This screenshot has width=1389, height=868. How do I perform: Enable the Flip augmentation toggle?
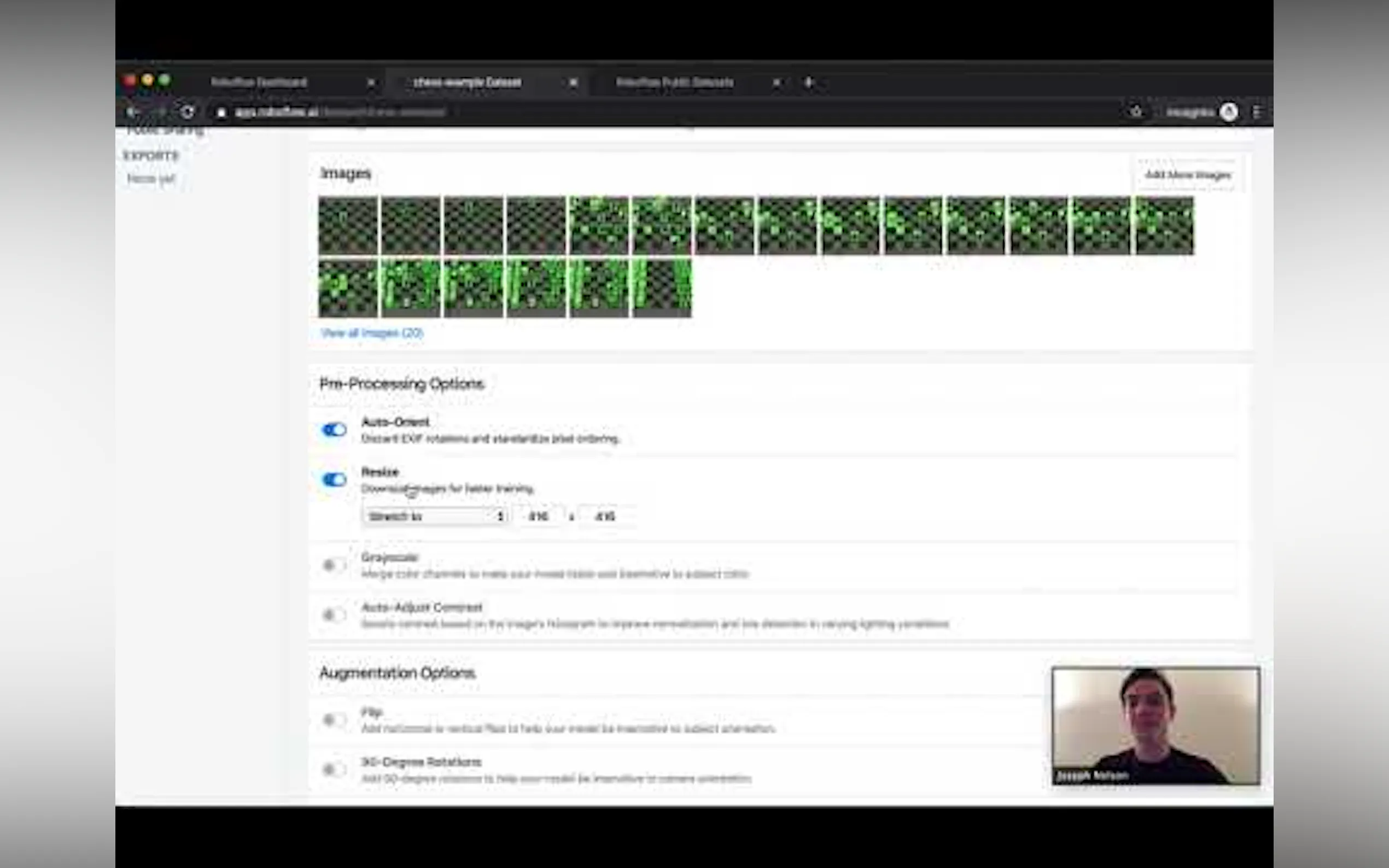coord(334,720)
